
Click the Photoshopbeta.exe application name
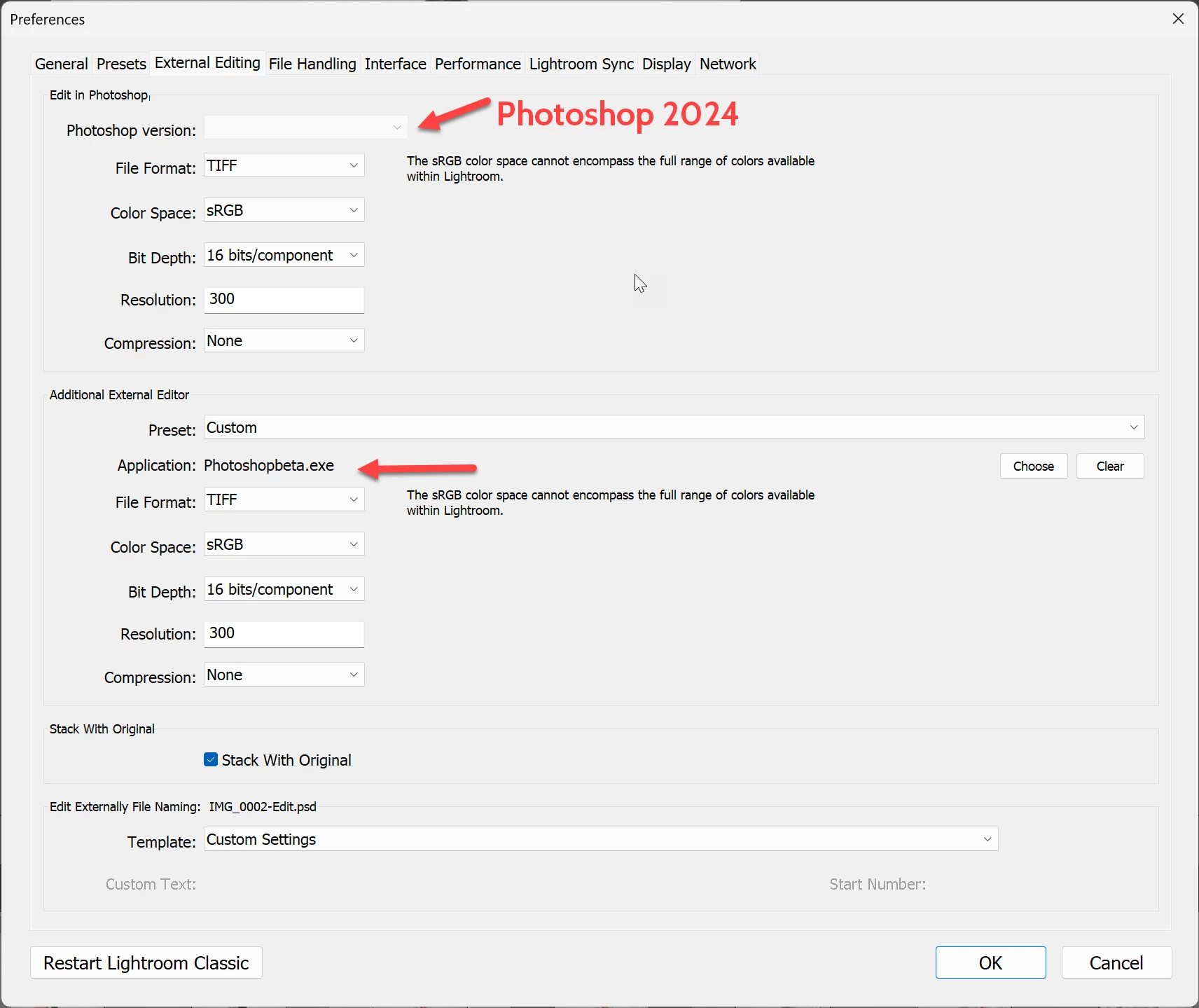[x=269, y=466]
